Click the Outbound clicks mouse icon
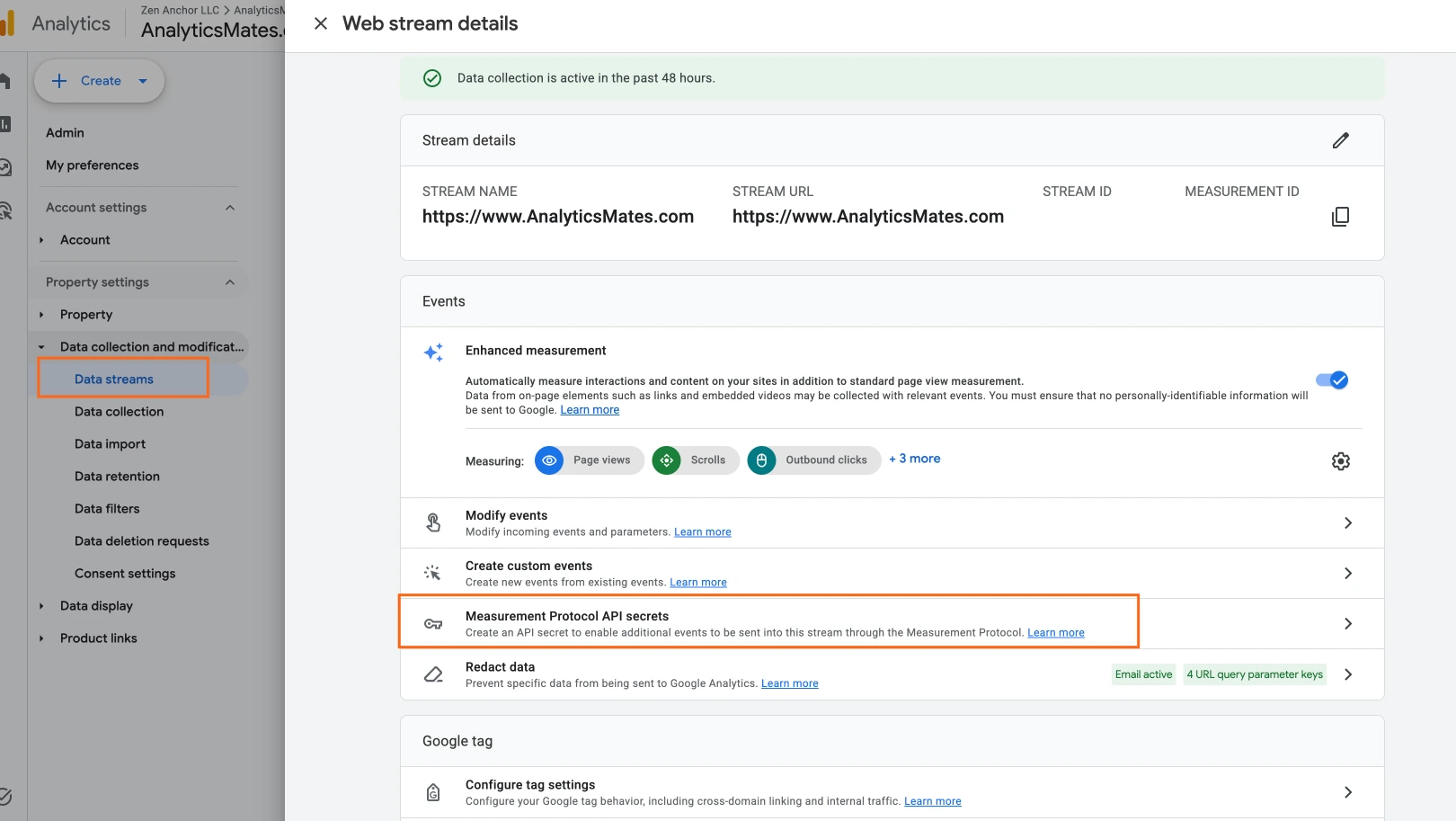 [x=761, y=460]
